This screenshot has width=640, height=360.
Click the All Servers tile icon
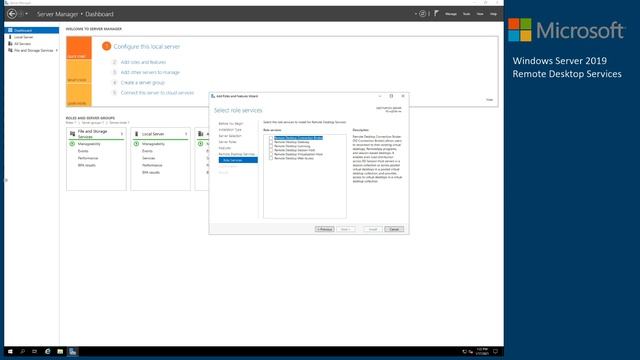tap(200, 134)
